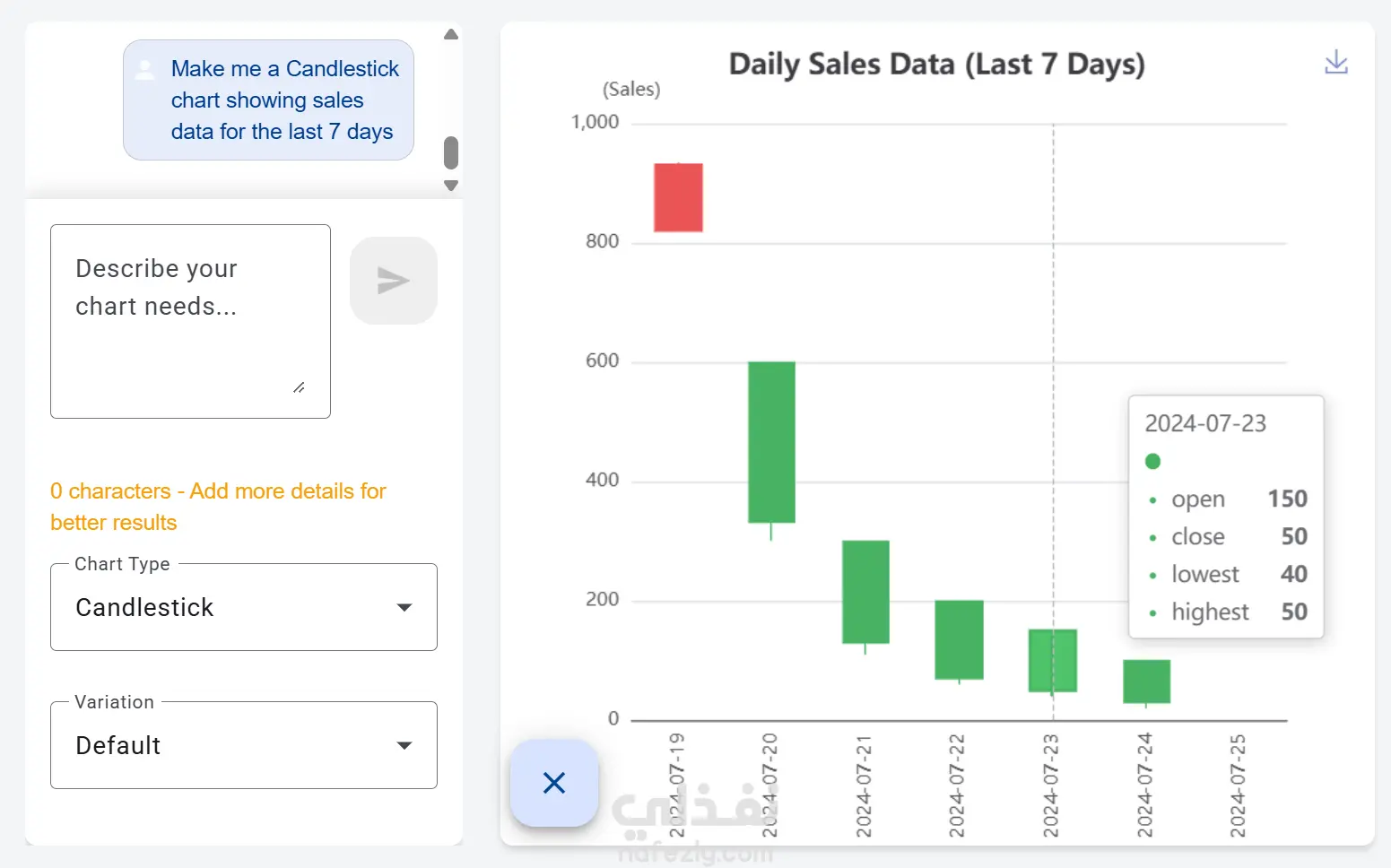This screenshot has width=1391, height=868.
Task: Click the 2024-07-22 candlestick bar
Action: 959,639
